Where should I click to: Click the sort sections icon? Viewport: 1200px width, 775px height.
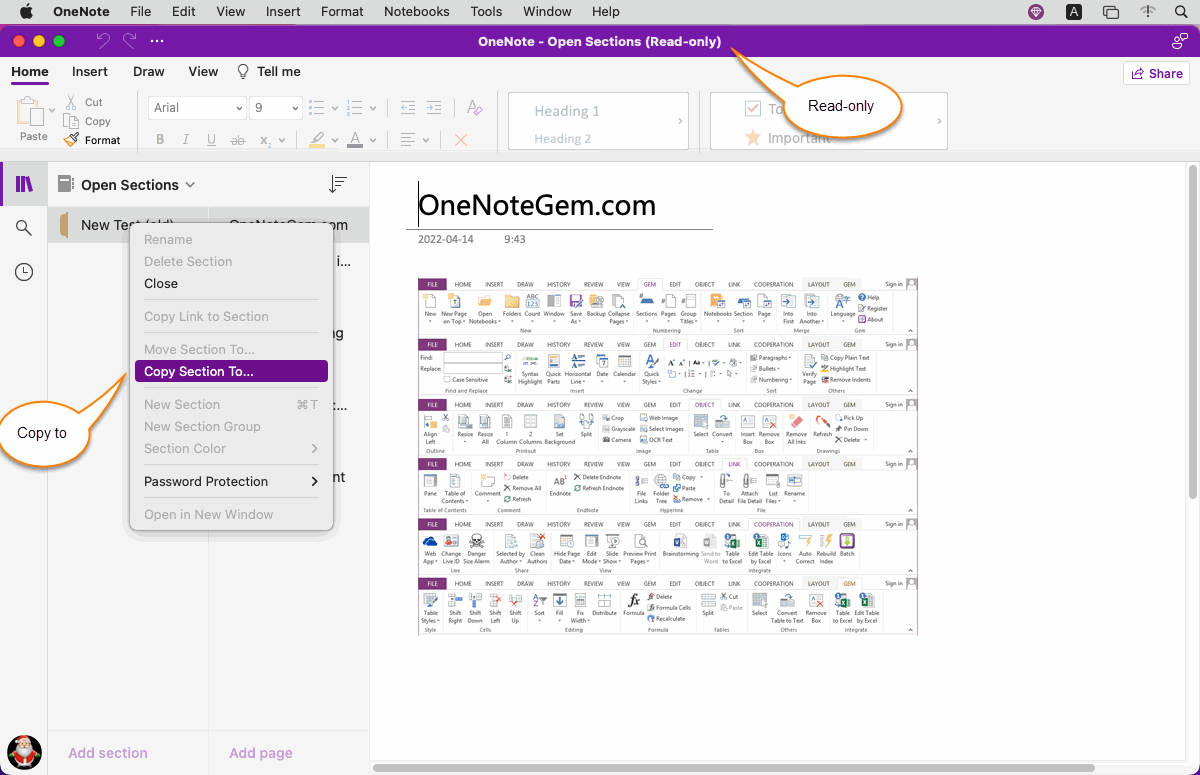point(338,184)
